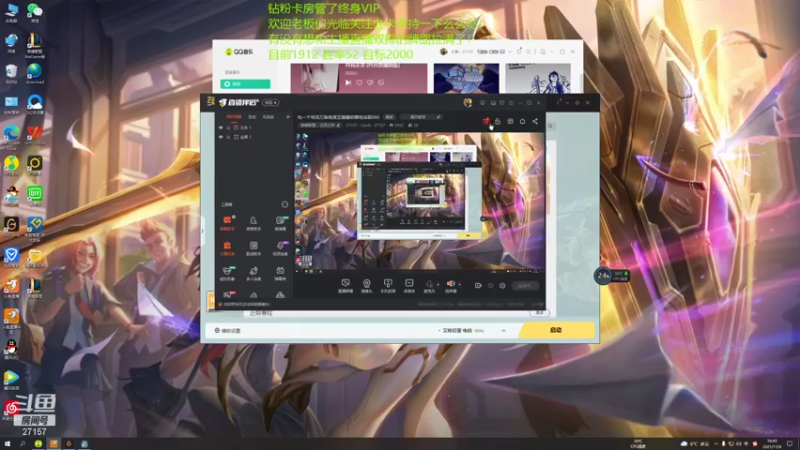Open the network node dropdown in the launcher
The image size is (800, 450).
click(462, 331)
